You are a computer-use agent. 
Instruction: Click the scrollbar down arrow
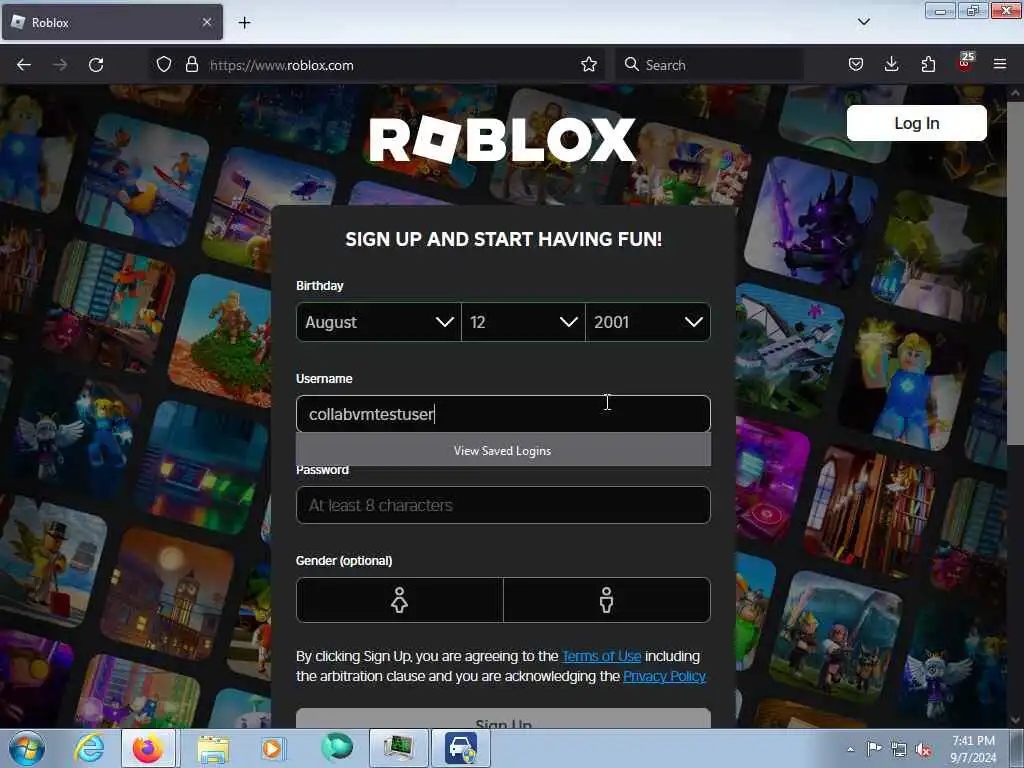pyautogui.click(x=1014, y=720)
